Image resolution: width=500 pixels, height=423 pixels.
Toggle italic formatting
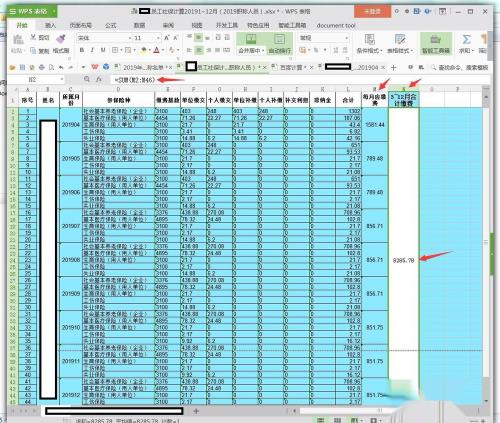92,50
